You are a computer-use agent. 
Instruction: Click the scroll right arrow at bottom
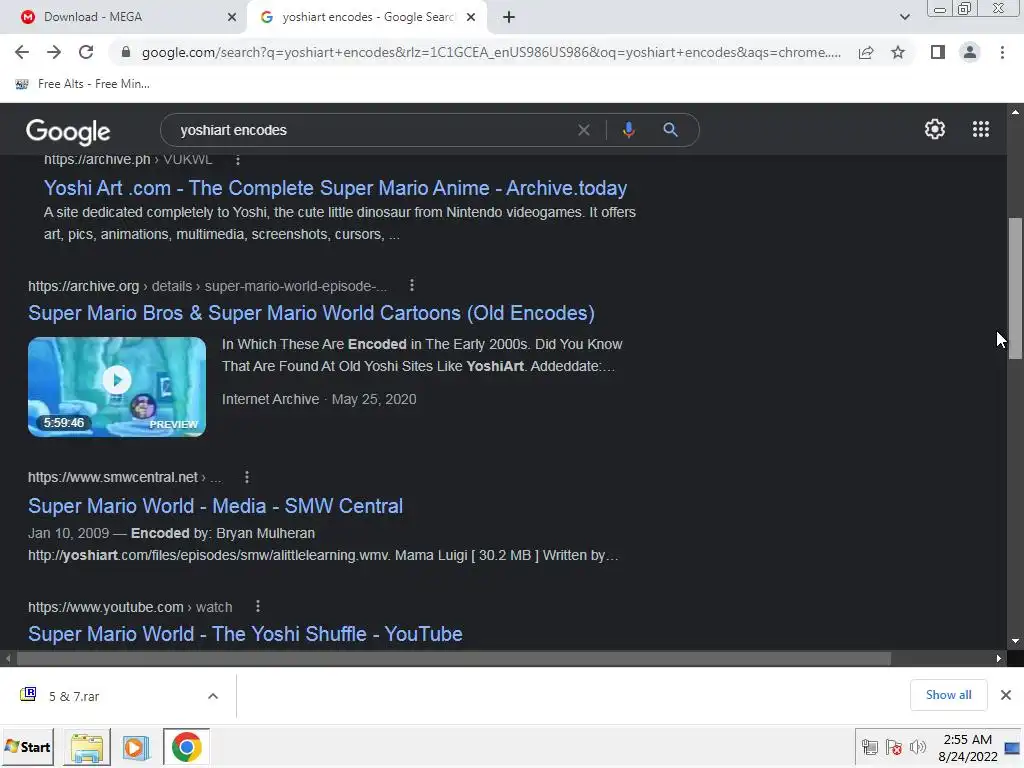coord(999,658)
